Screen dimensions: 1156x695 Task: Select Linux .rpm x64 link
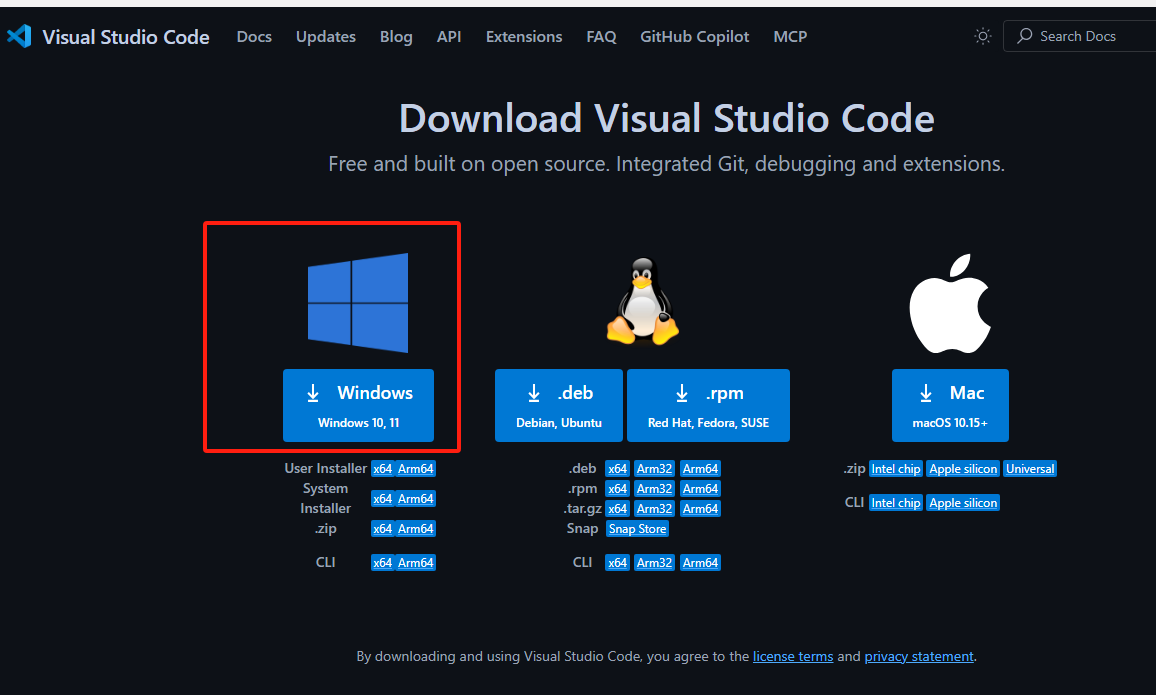[x=617, y=489]
